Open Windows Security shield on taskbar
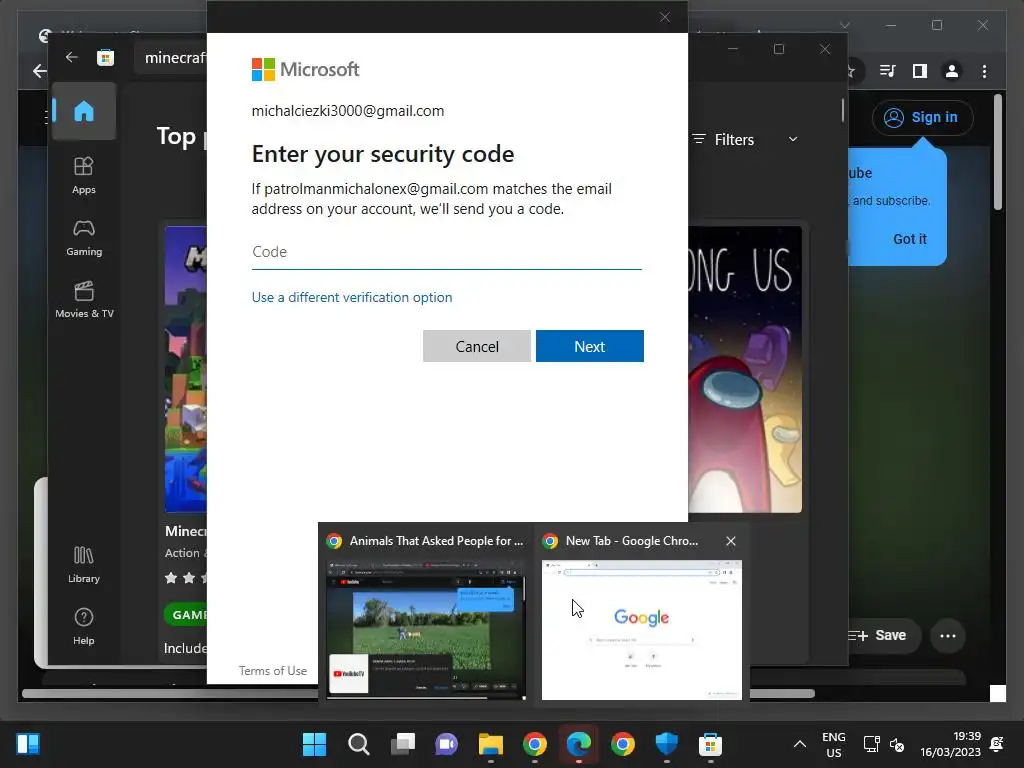 coord(667,744)
